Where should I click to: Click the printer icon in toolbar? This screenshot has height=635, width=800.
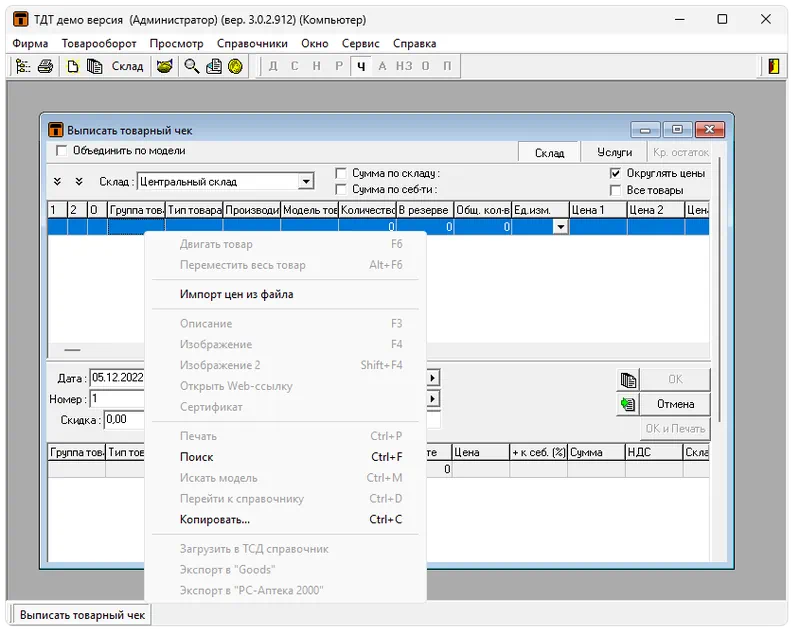[x=45, y=66]
